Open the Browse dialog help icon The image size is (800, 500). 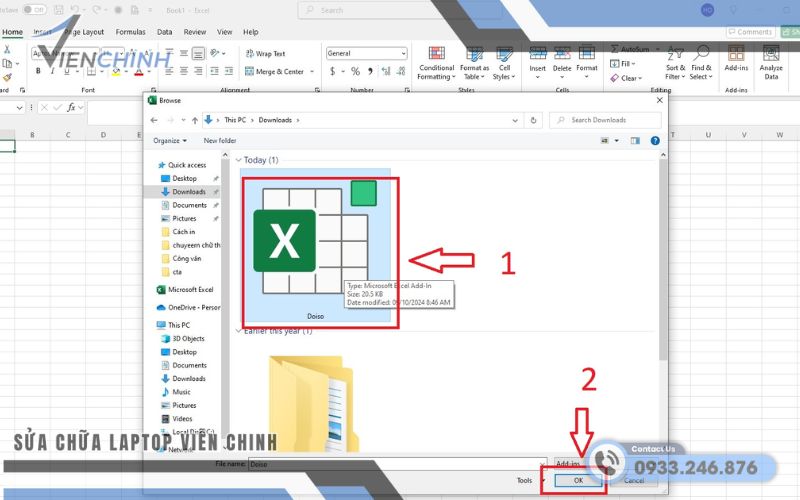point(655,141)
